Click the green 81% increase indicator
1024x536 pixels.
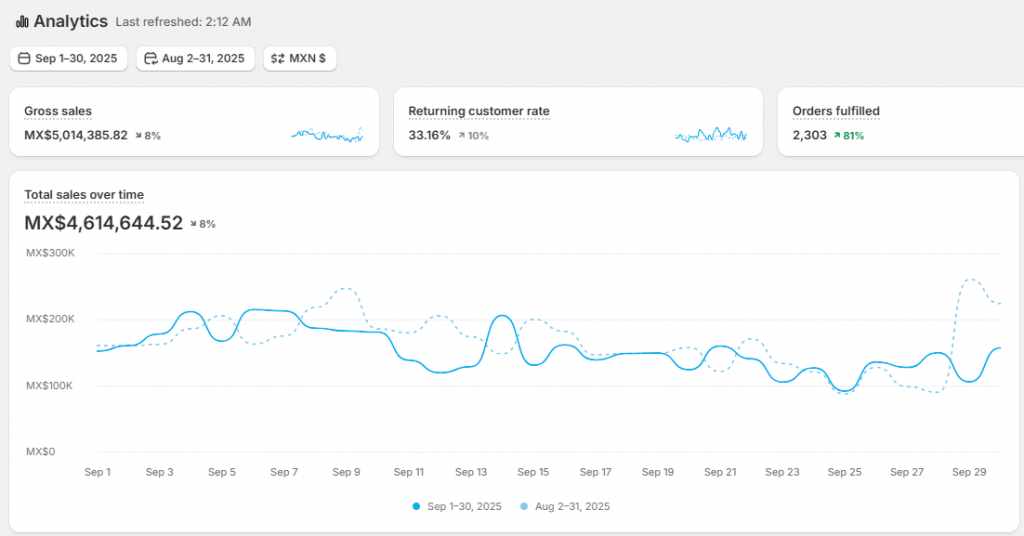pos(849,136)
